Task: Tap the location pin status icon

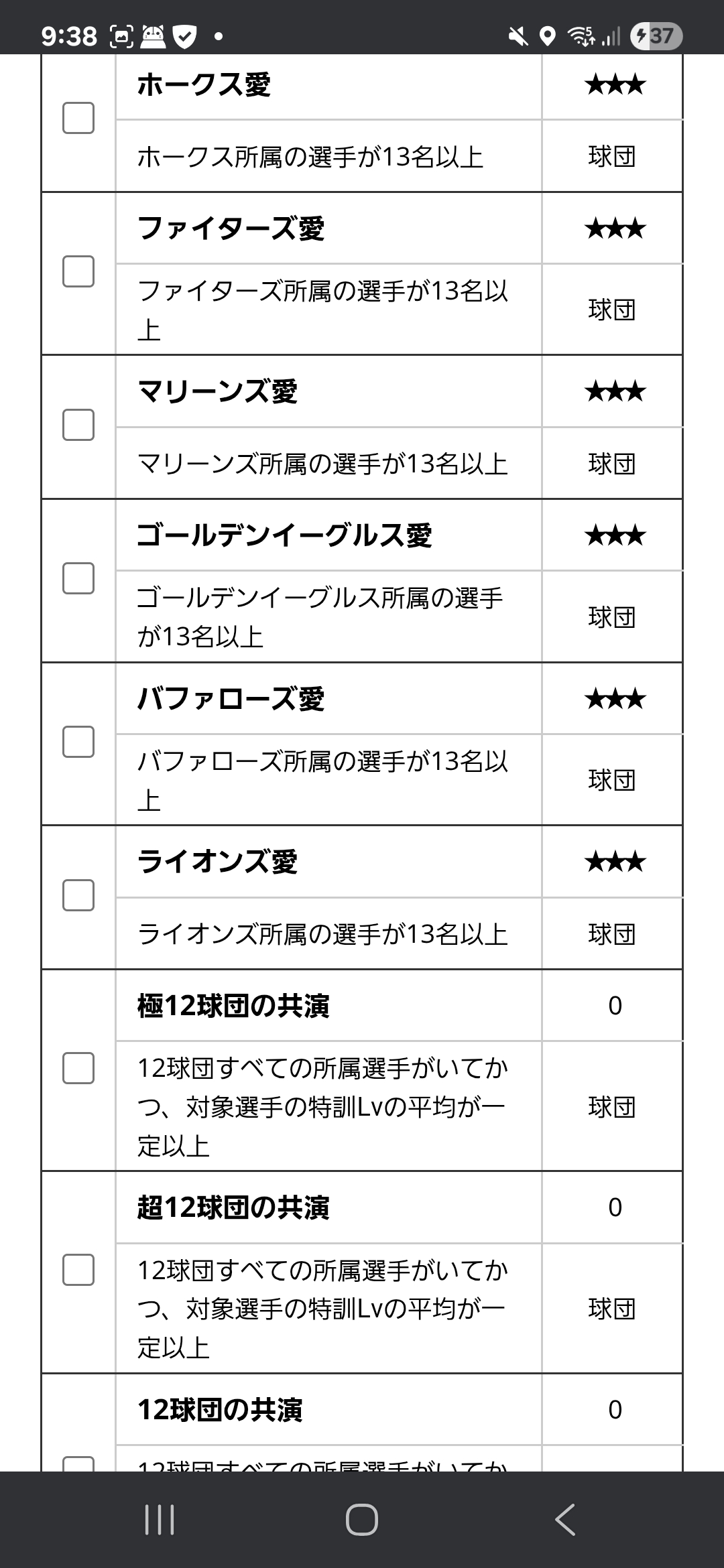Action: [x=548, y=36]
